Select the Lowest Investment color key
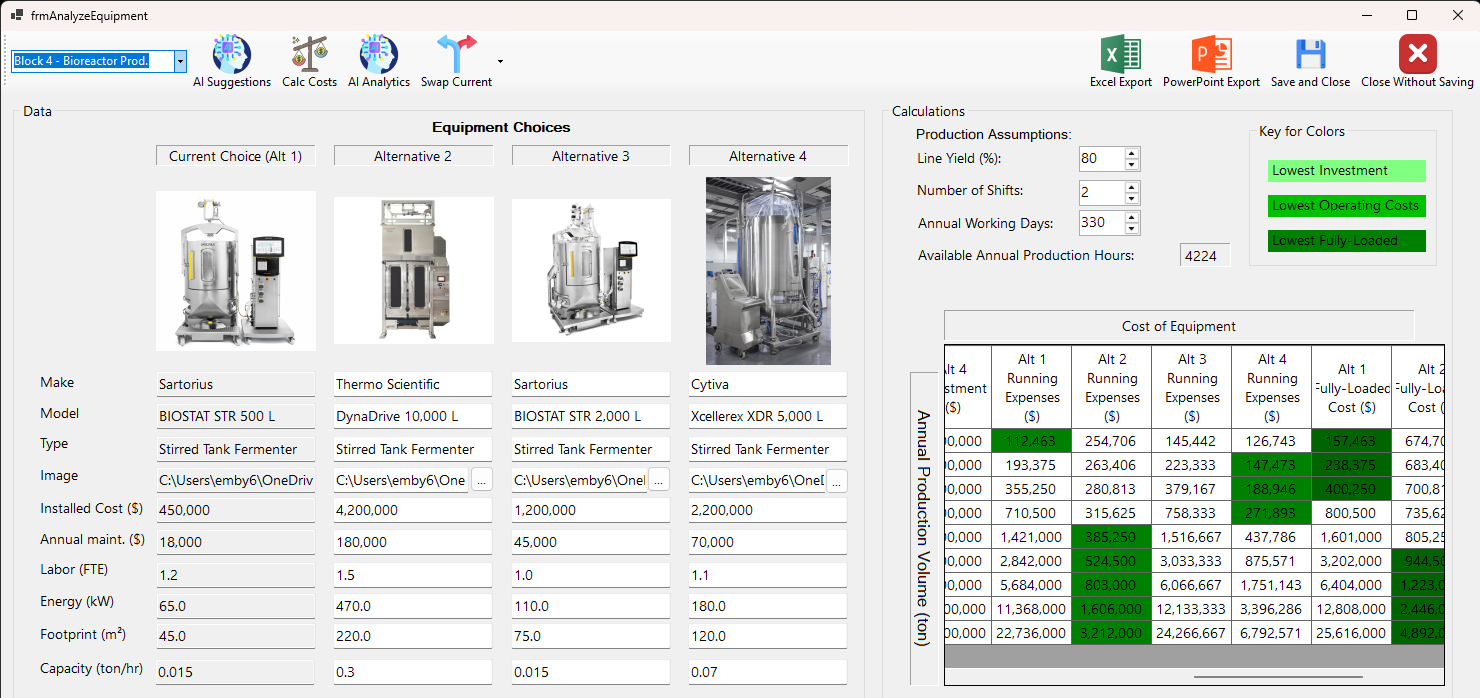Viewport: 1480px width, 698px height. [1346, 171]
